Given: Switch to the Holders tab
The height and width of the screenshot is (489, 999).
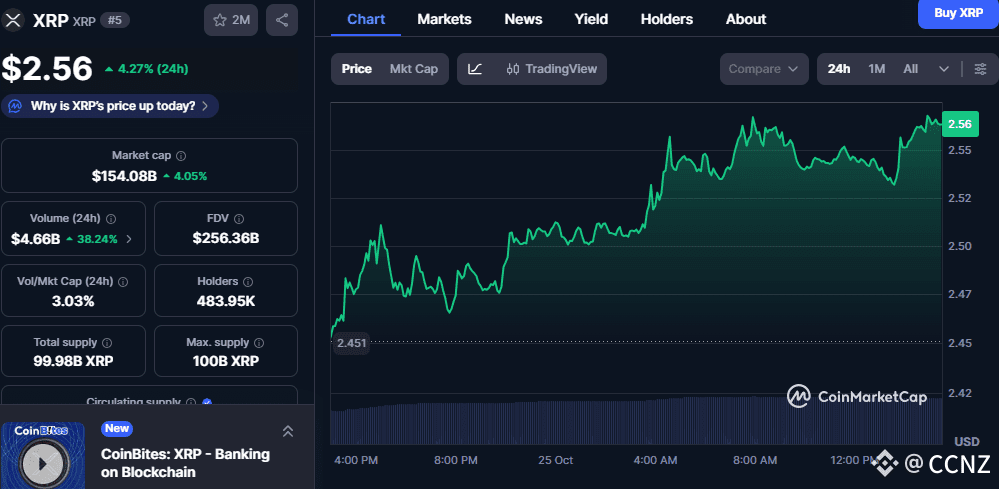Looking at the screenshot, I should [666, 19].
